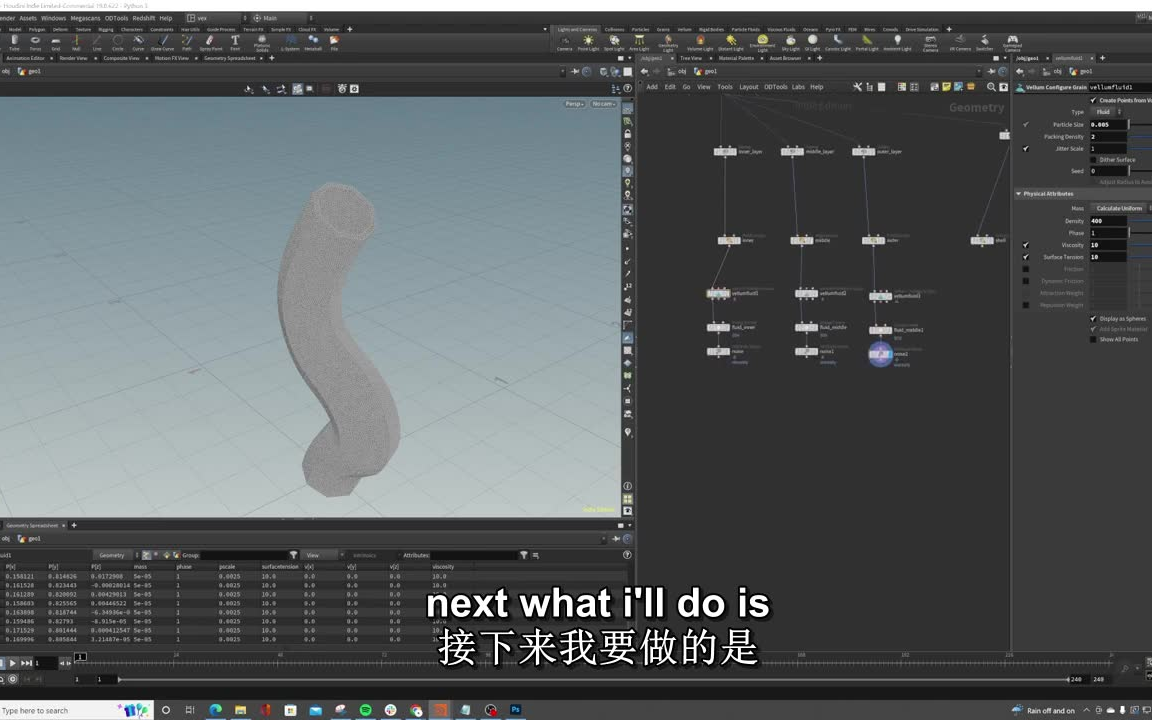Open the Fluid Type dropdown
Image resolution: width=1152 pixels, height=720 pixels.
click(1105, 112)
